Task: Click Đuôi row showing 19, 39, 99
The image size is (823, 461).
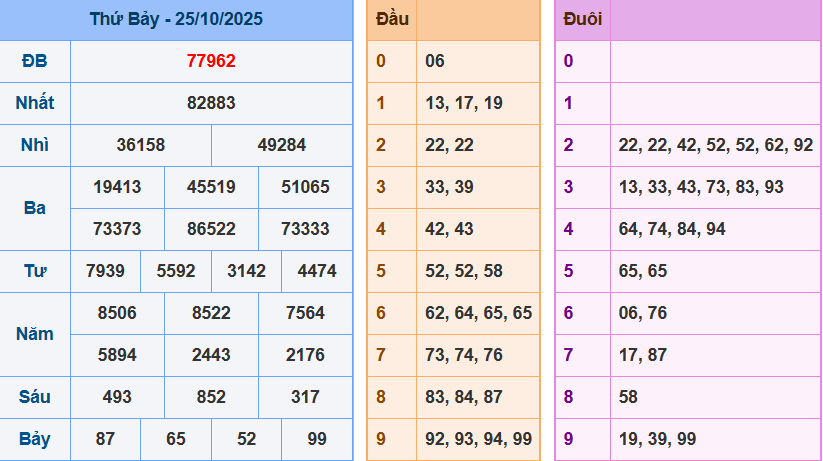Action: (657, 439)
